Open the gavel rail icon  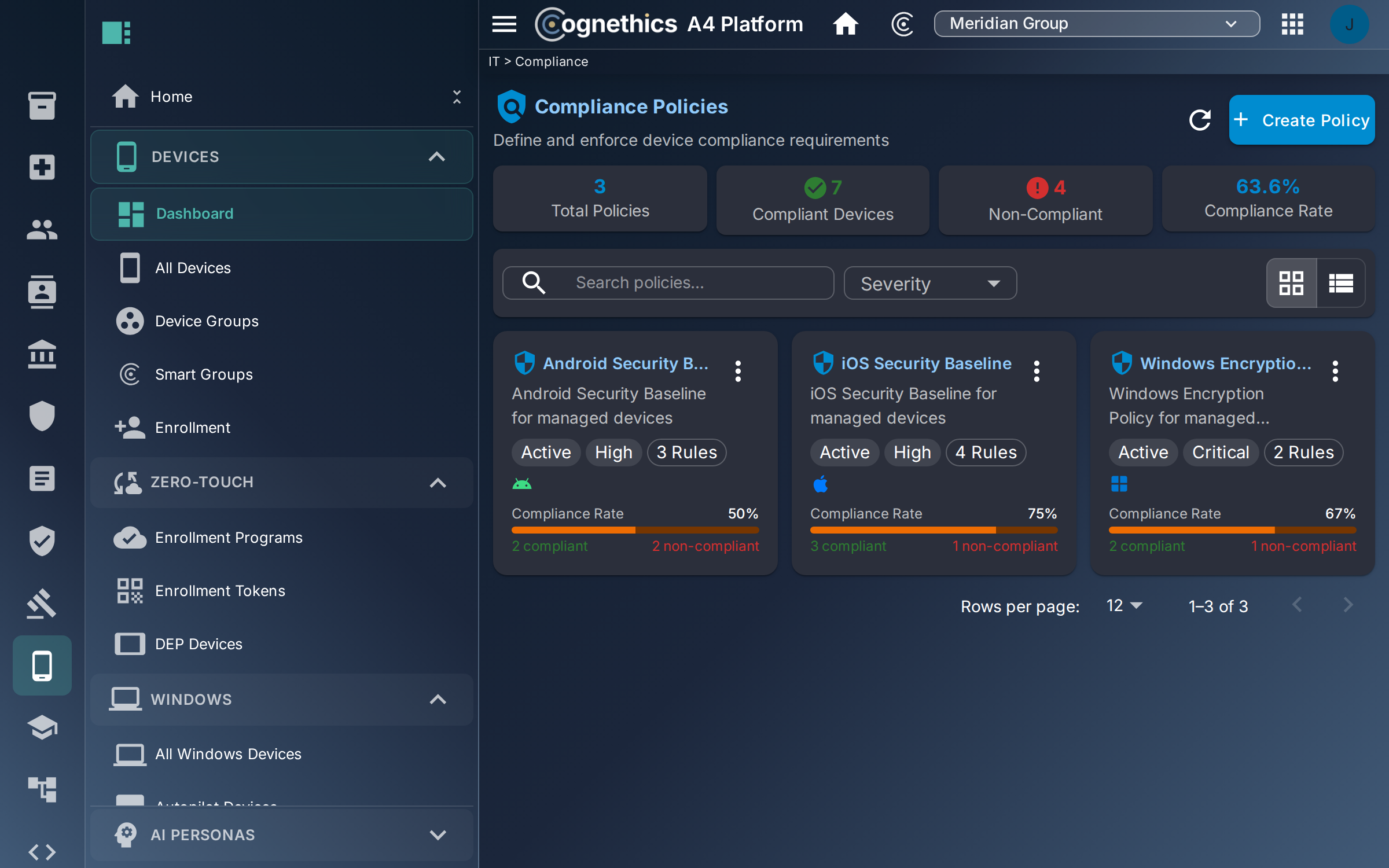42,603
